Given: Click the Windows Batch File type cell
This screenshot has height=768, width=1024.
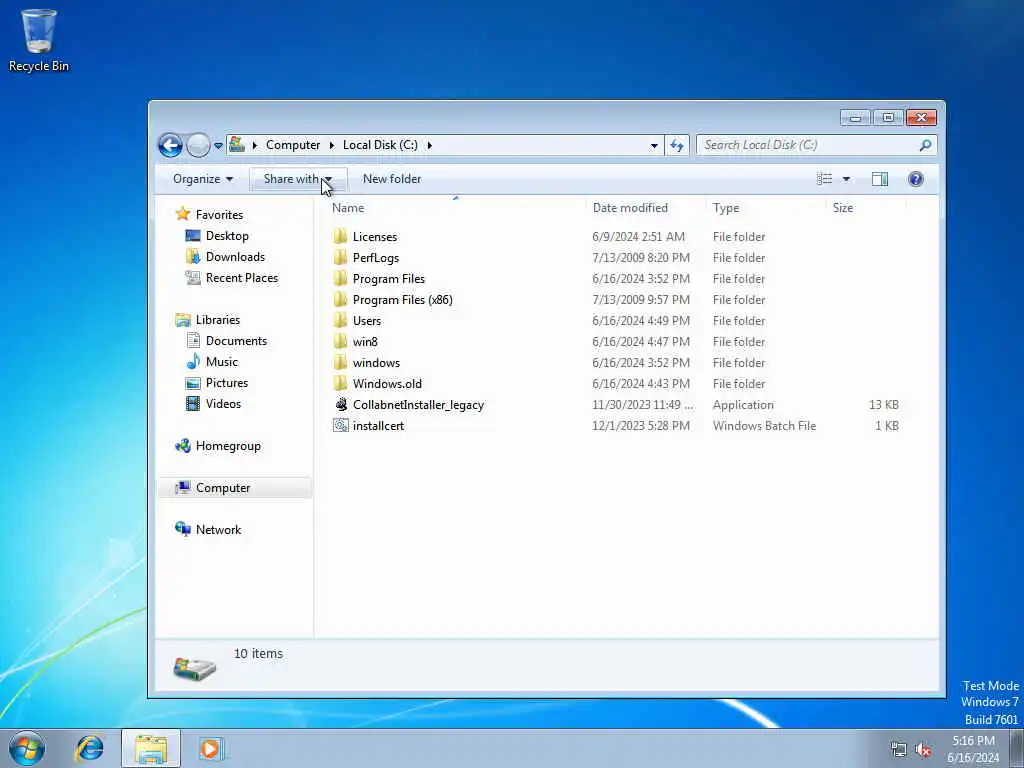Looking at the screenshot, I should coord(765,425).
